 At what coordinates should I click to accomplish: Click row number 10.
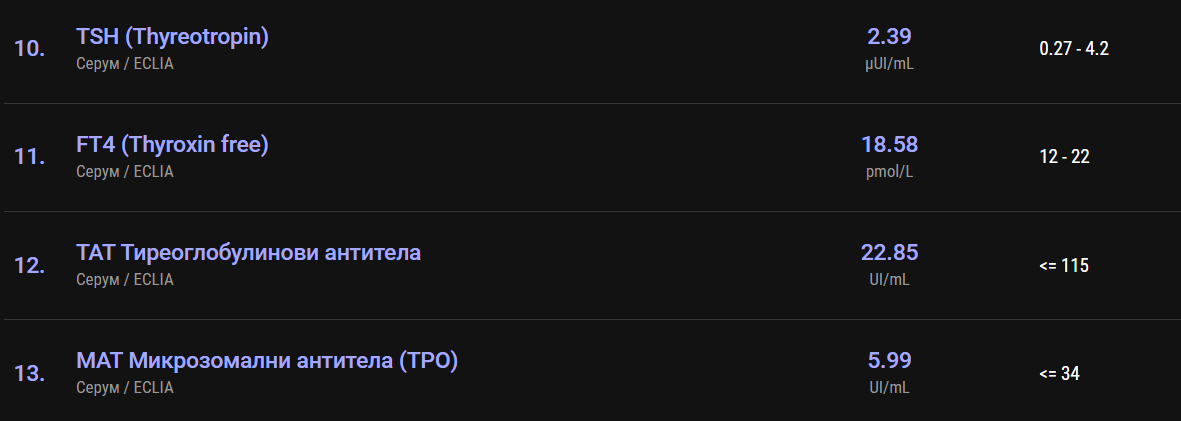click(29, 49)
